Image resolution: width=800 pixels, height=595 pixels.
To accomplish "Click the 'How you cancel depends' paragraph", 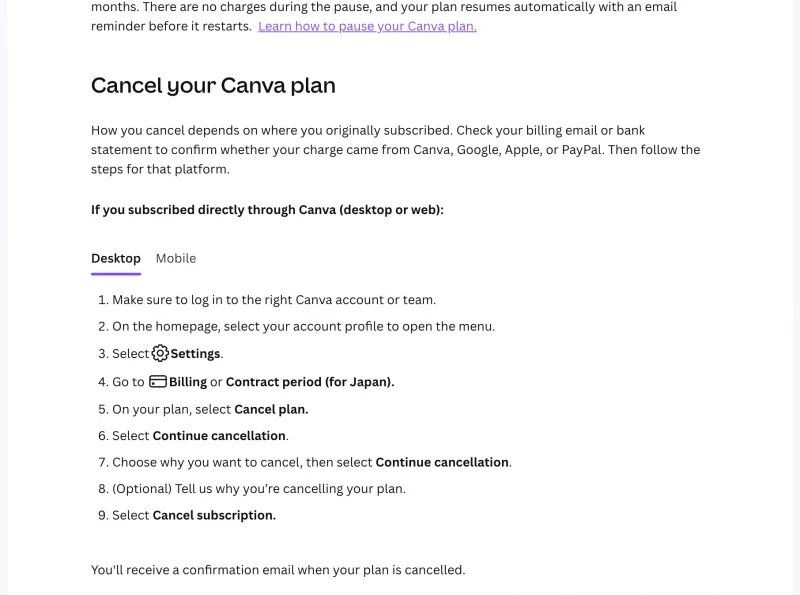I will click(x=395, y=150).
